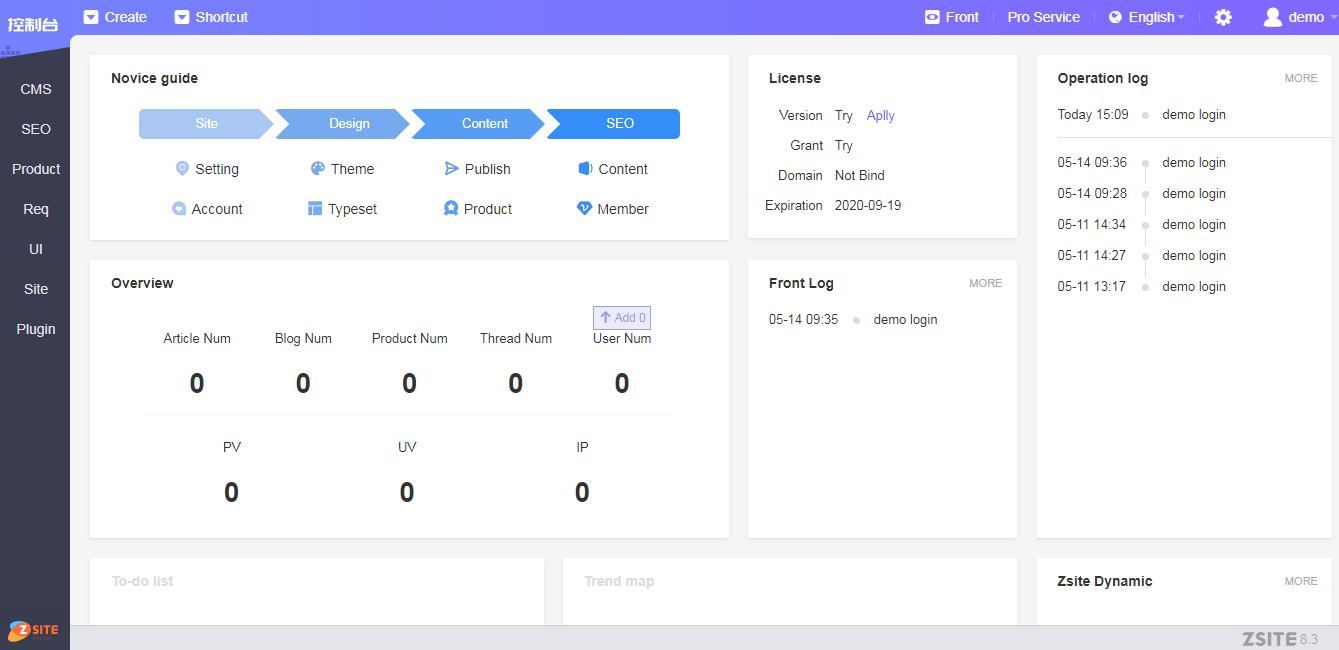Image resolution: width=1339 pixels, height=650 pixels.
Task: Click the Aplly link beside Version
Action: (x=880, y=116)
